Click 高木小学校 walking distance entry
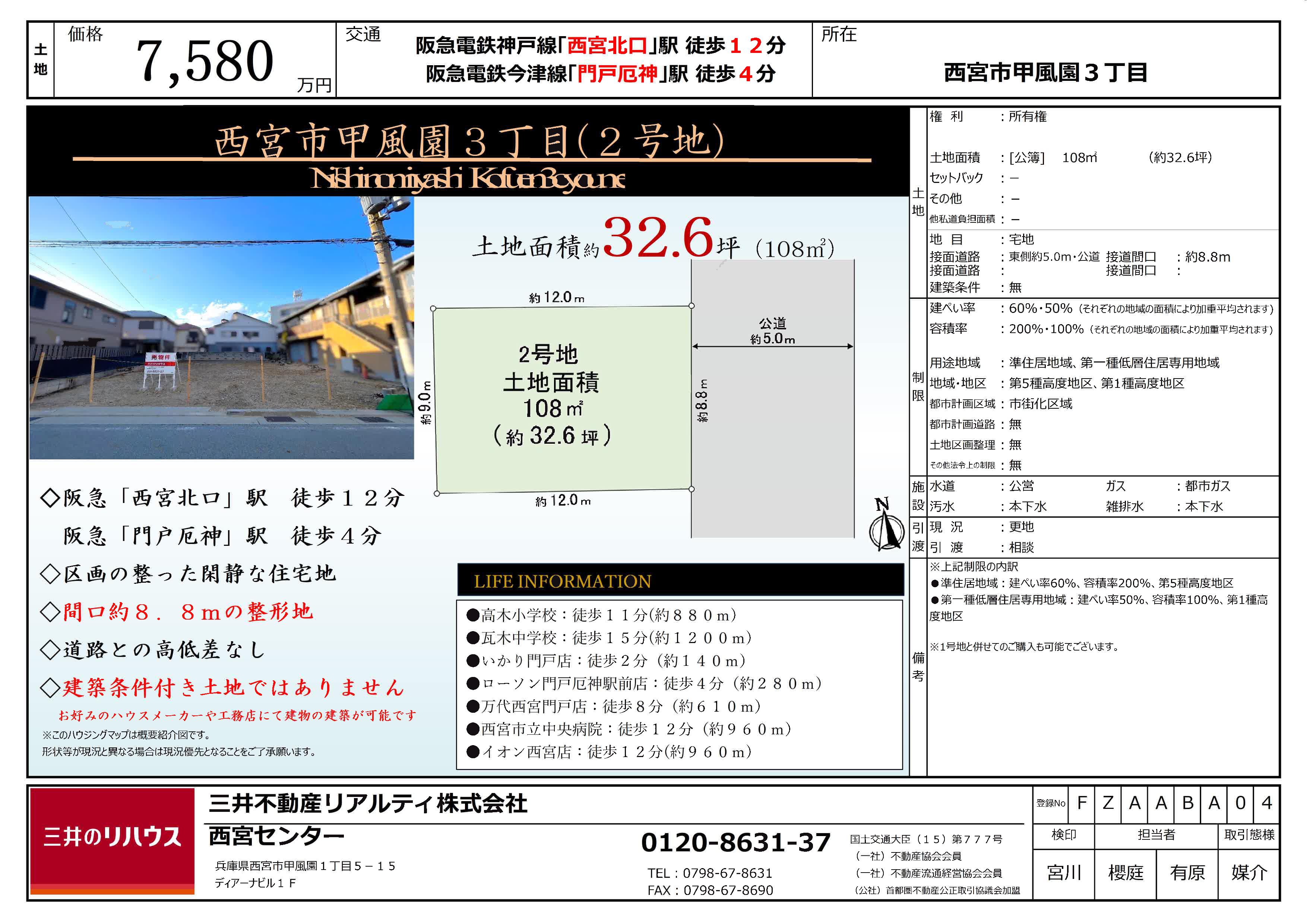This screenshot has width=1307, height=924. click(x=601, y=615)
